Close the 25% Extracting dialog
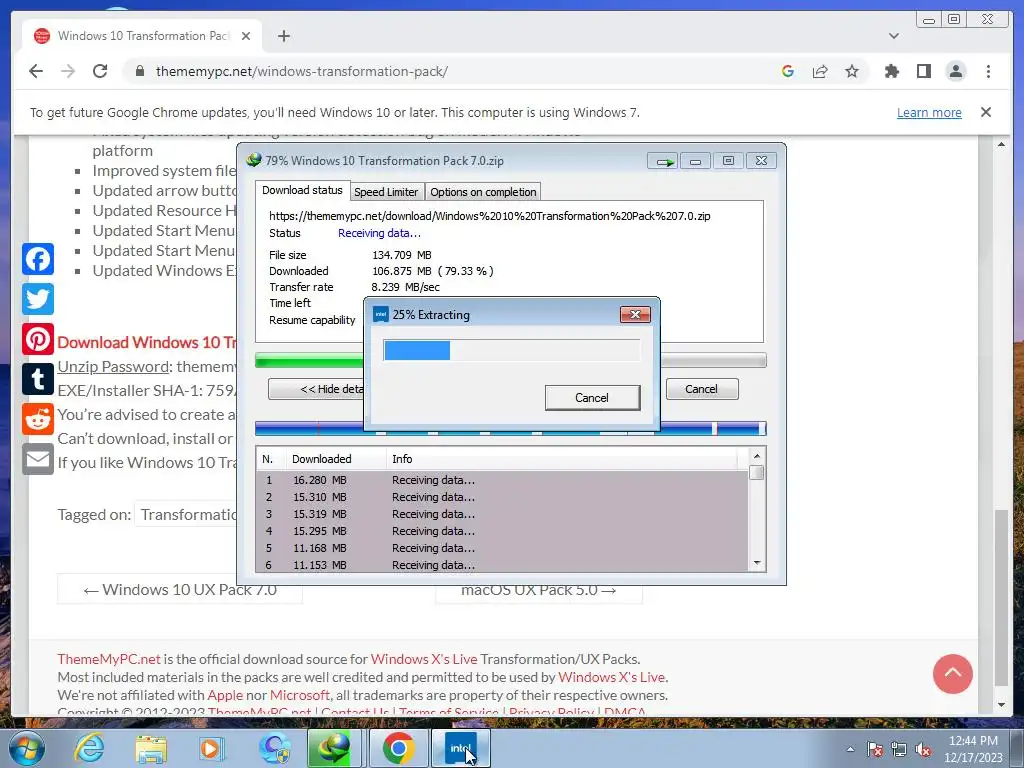Image resolution: width=1024 pixels, height=768 pixels. (x=635, y=314)
